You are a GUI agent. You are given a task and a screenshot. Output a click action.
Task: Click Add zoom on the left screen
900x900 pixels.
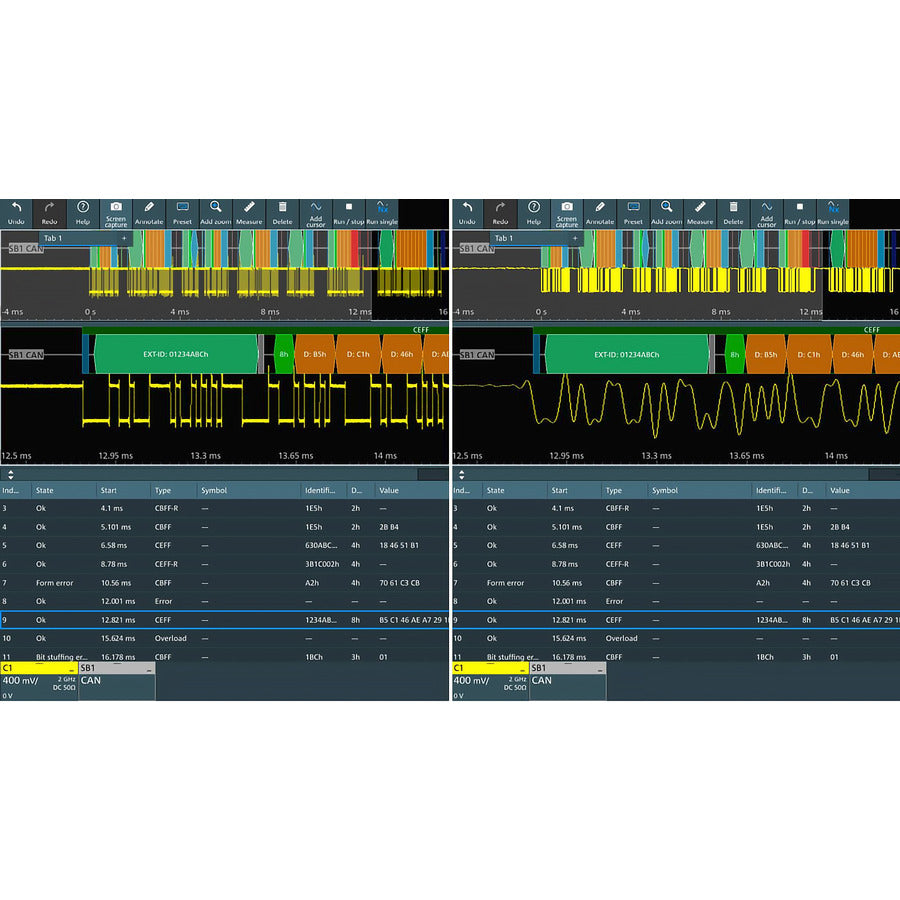tap(216, 214)
